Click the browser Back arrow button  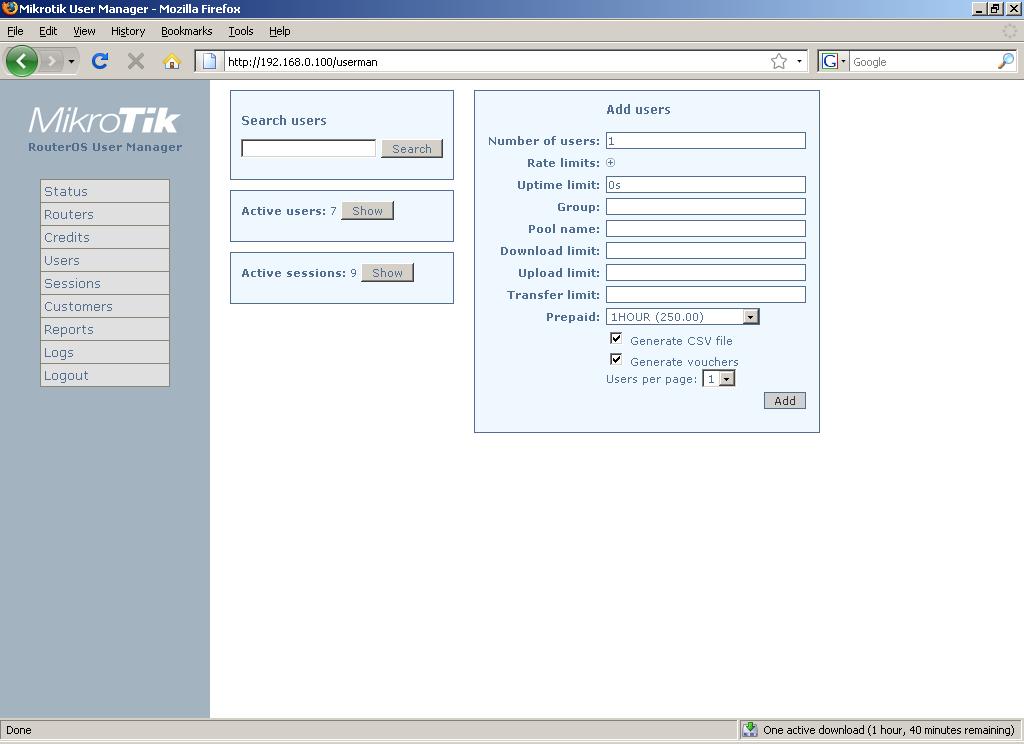pyautogui.click(x=22, y=61)
